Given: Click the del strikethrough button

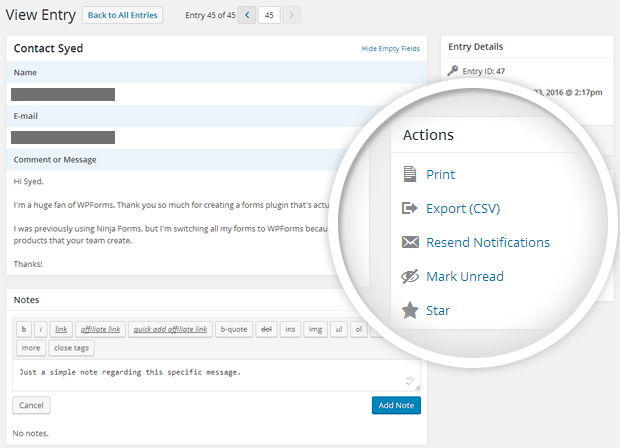Looking at the screenshot, I should [x=267, y=329].
